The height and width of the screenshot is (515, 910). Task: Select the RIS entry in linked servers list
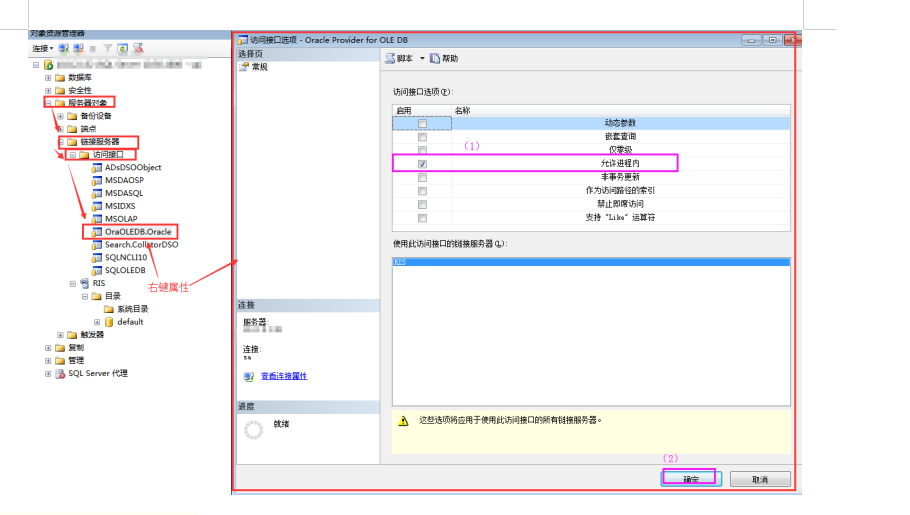click(x=591, y=262)
